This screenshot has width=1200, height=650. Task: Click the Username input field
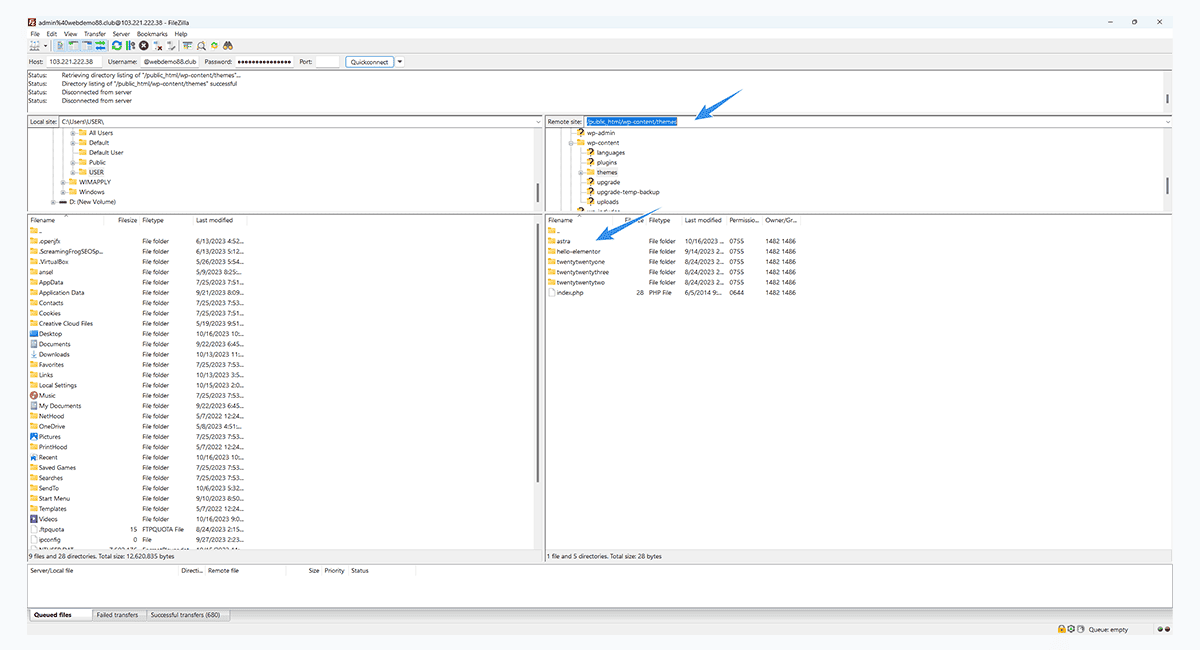coord(170,62)
